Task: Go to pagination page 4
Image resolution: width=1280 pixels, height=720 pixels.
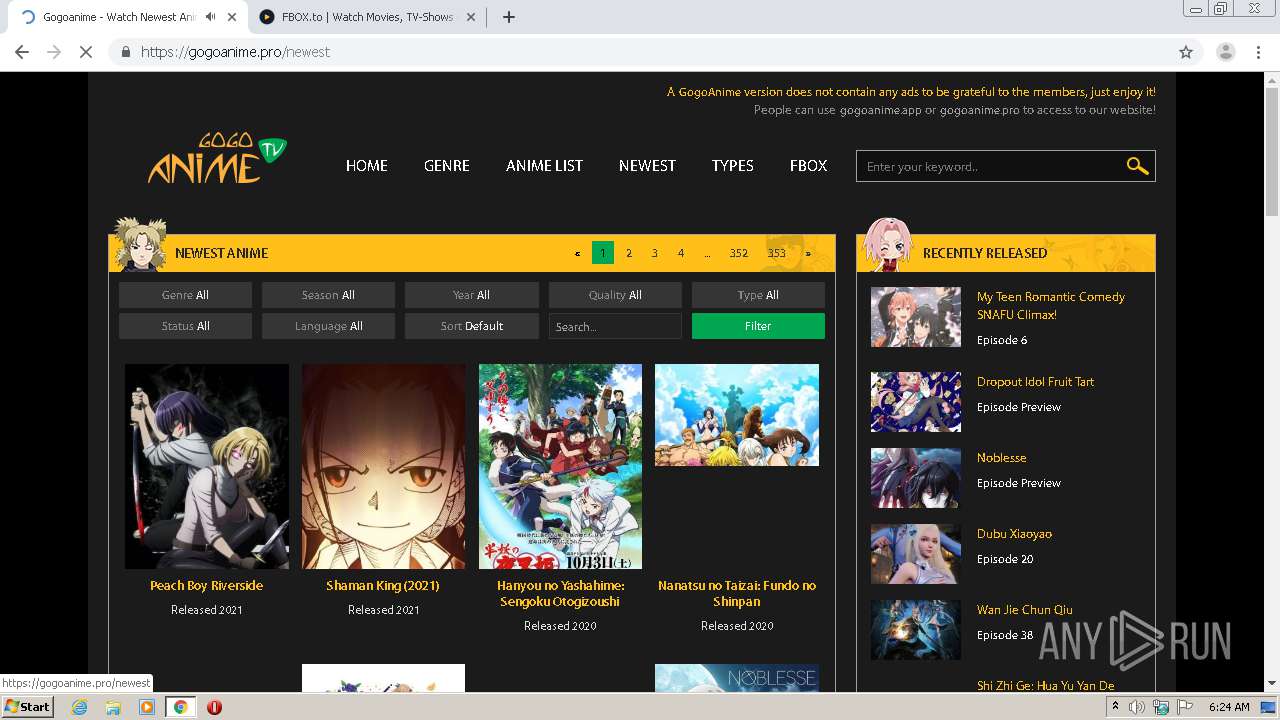Action: (x=681, y=253)
